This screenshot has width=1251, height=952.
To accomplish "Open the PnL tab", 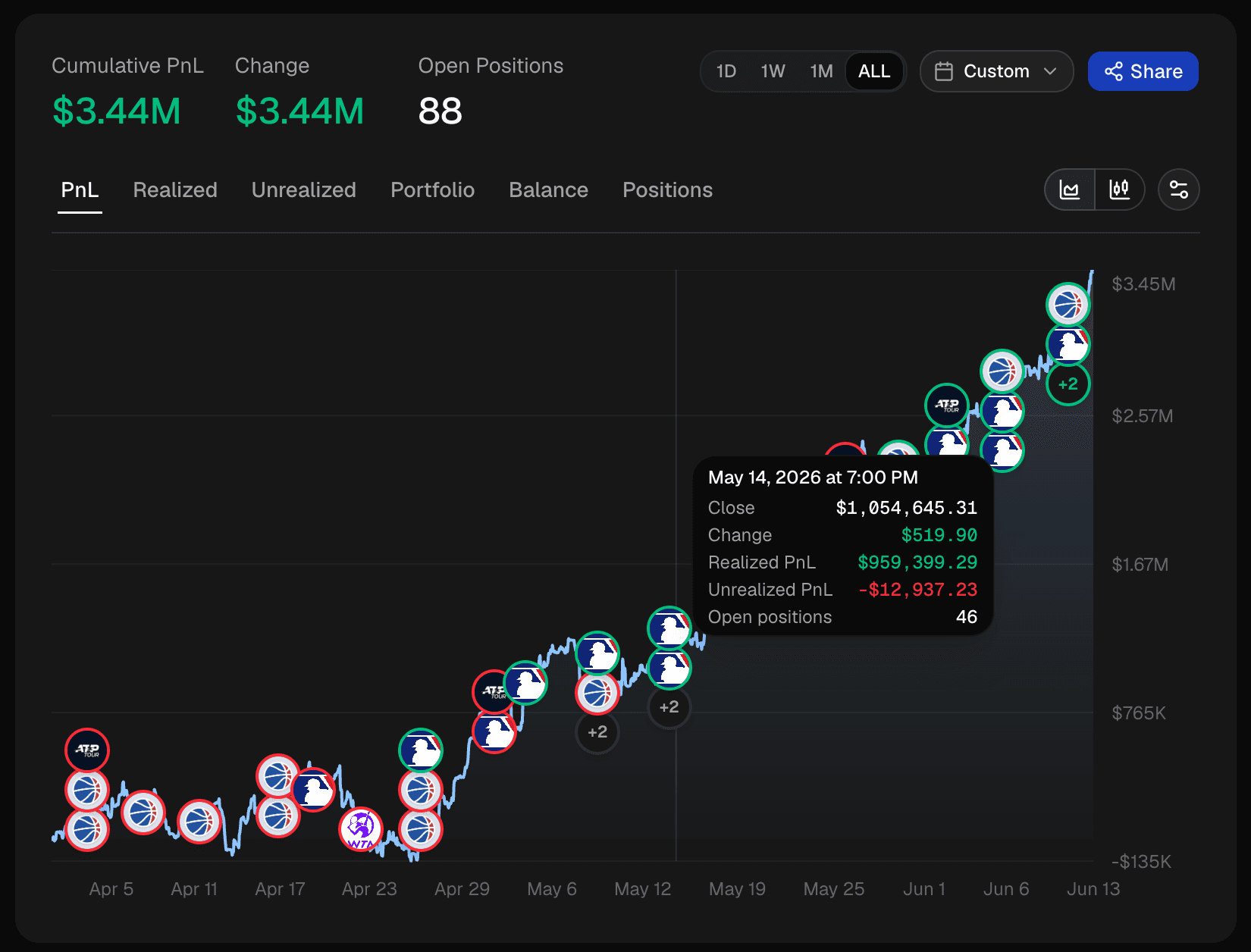I will (x=80, y=190).
